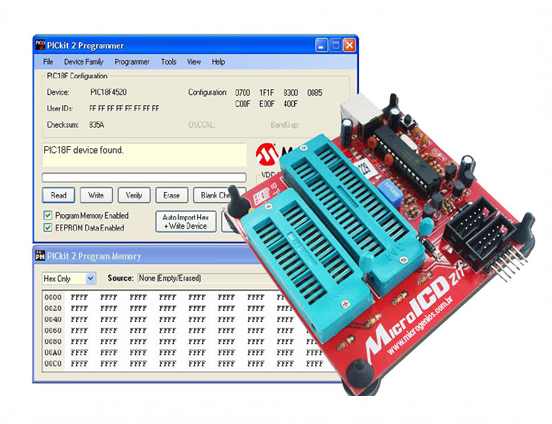Click memory address row 0060

[x=53, y=330]
